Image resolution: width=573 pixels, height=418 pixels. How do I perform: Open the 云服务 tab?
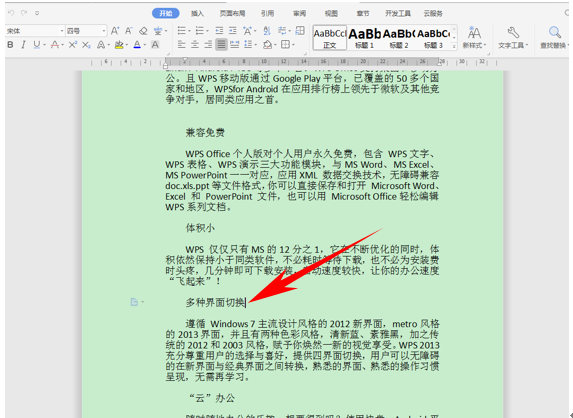[x=433, y=14]
